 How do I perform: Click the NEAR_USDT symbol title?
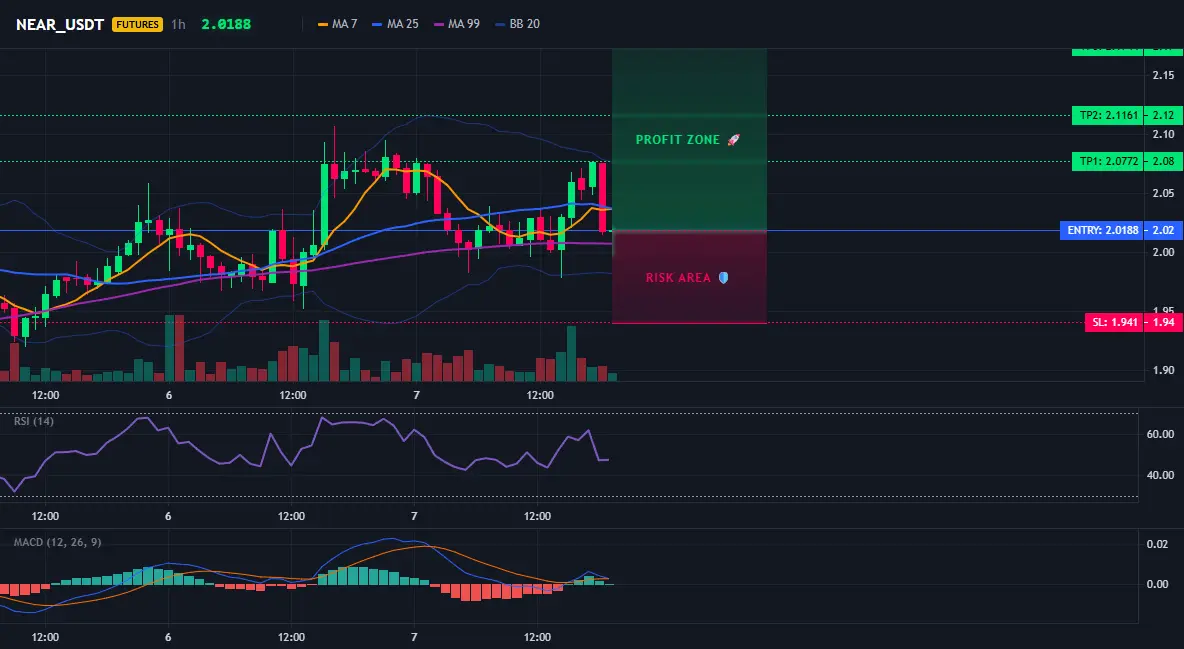click(60, 24)
